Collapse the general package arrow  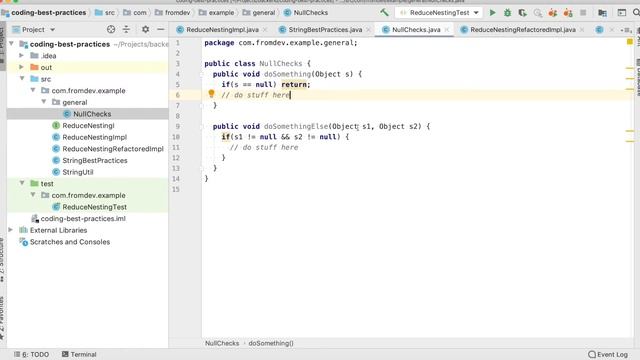[x=44, y=102]
